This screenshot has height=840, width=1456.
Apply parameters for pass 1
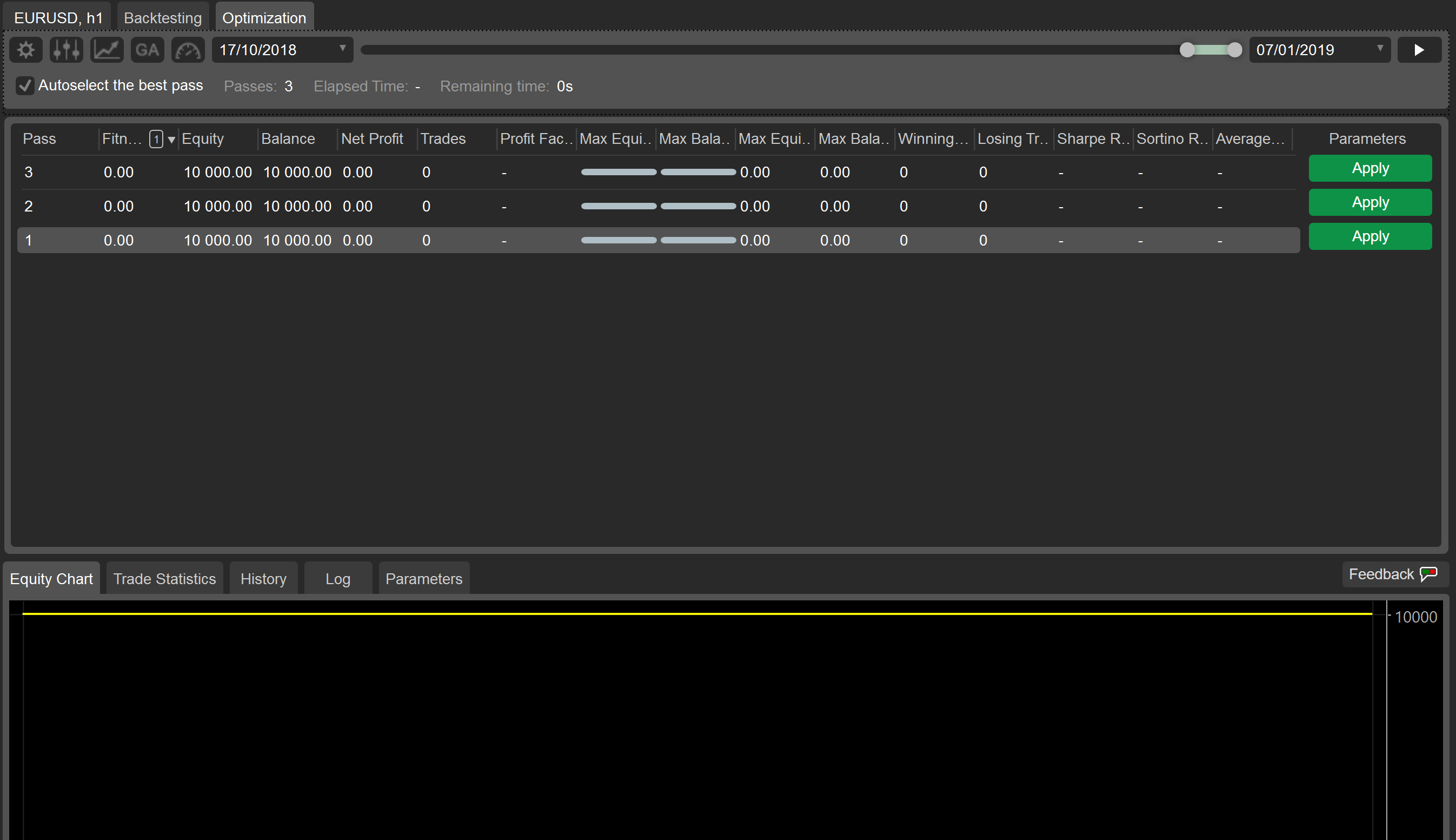coord(1370,236)
